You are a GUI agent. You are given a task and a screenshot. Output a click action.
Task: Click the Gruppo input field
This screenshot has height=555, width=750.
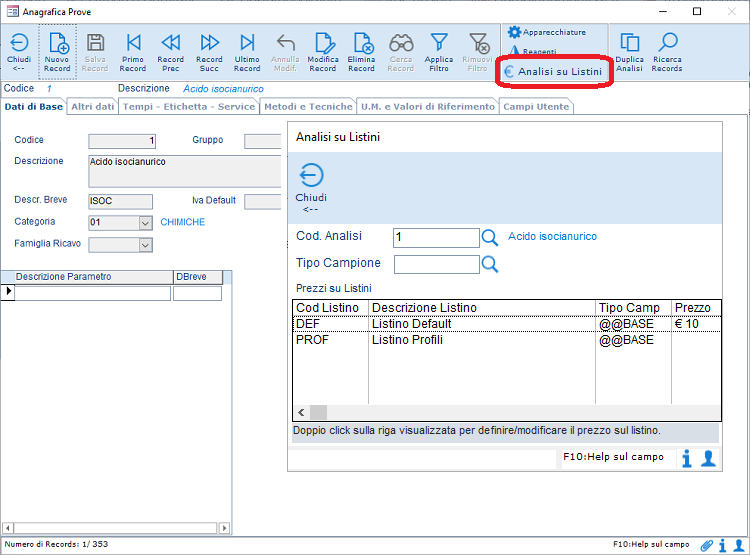point(263,141)
